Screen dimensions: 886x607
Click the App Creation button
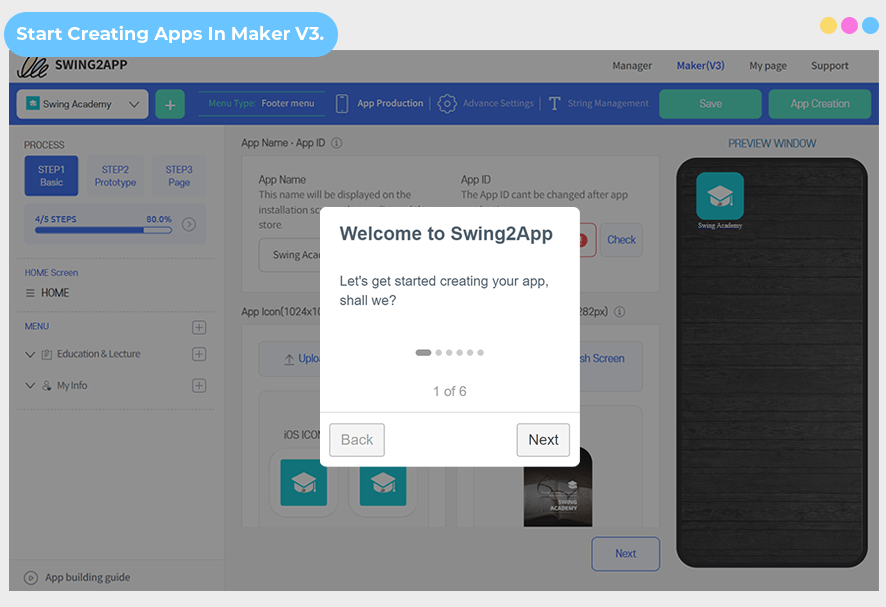[820, 104]
